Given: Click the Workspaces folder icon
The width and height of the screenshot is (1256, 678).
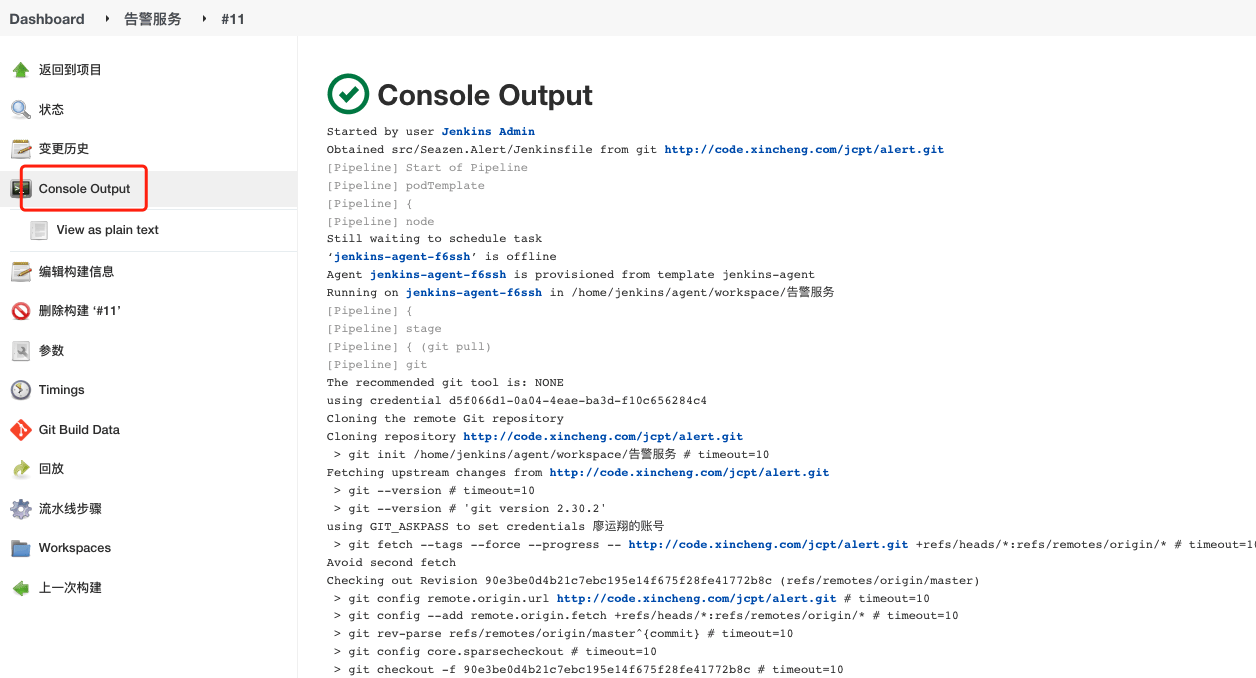Looking at the screenshot, I should (20, 548).
